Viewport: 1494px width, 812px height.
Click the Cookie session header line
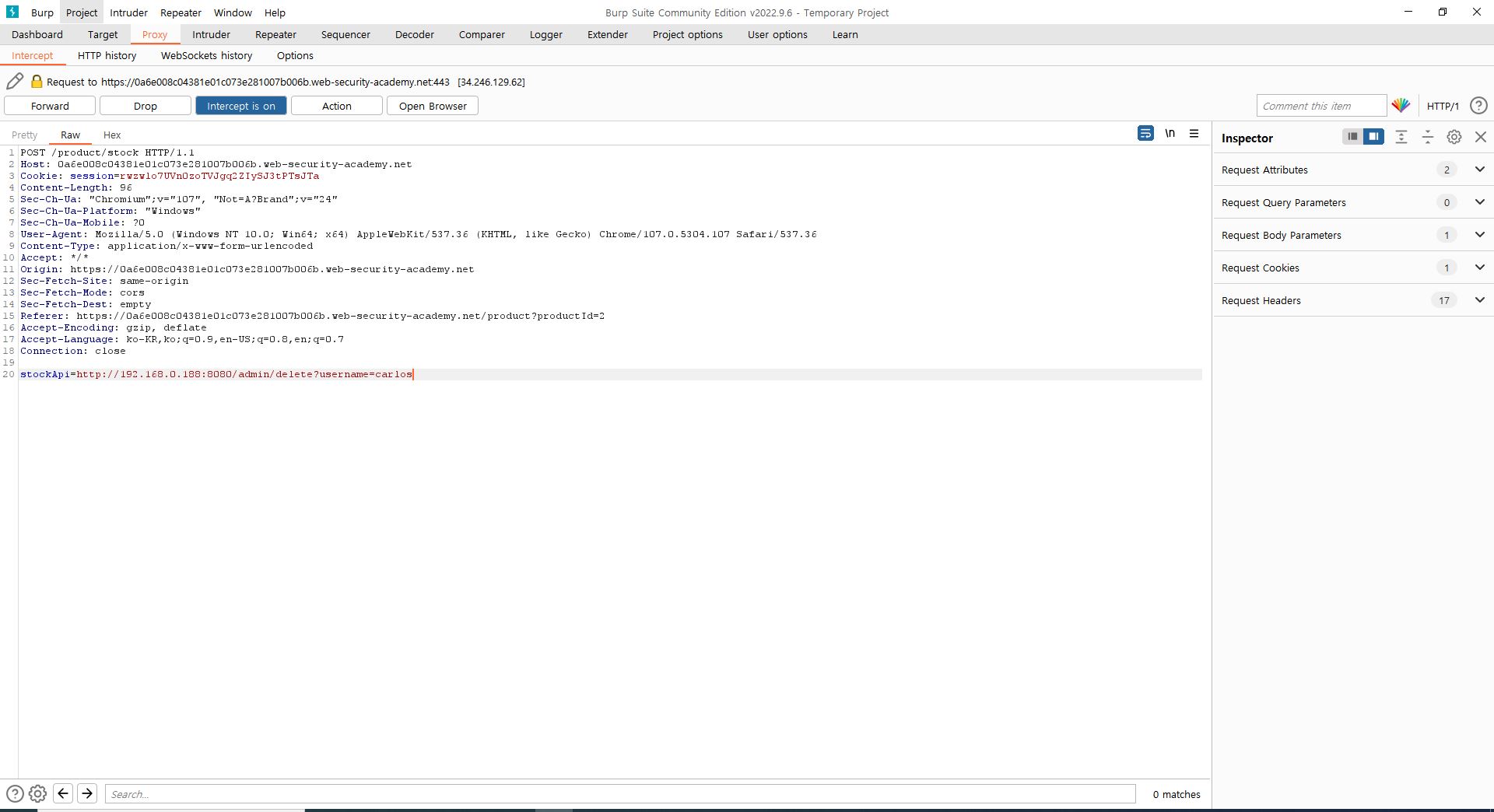[x=170, y=176]
